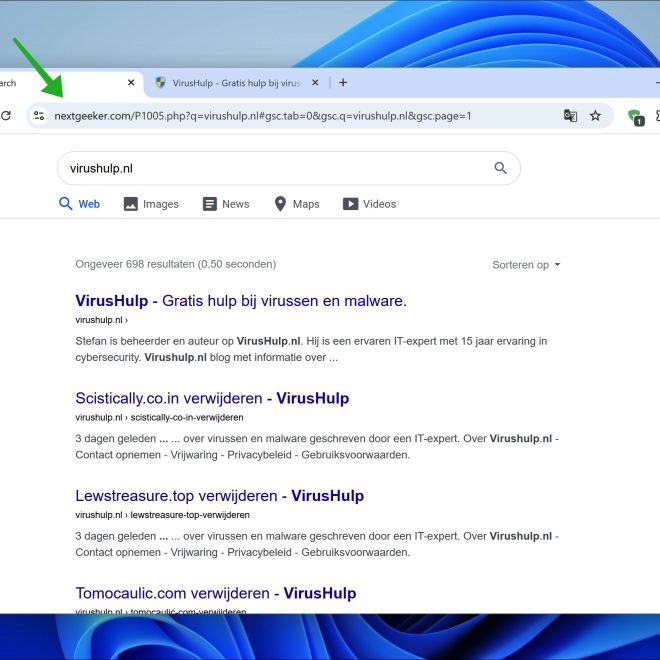Click the translate page icon

click(x=570, y=115)
